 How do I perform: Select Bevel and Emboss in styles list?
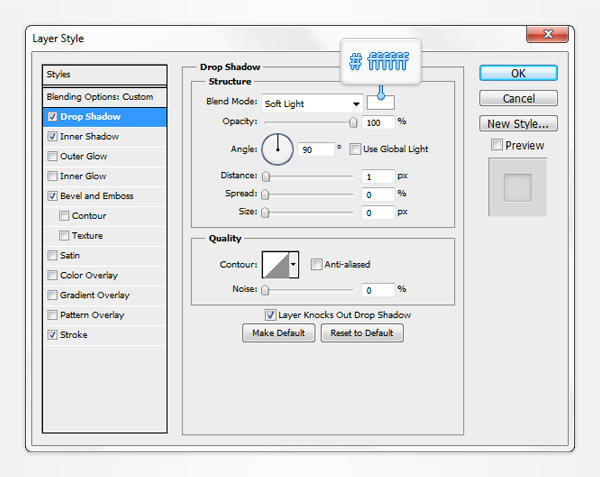[x=96, y=196]
